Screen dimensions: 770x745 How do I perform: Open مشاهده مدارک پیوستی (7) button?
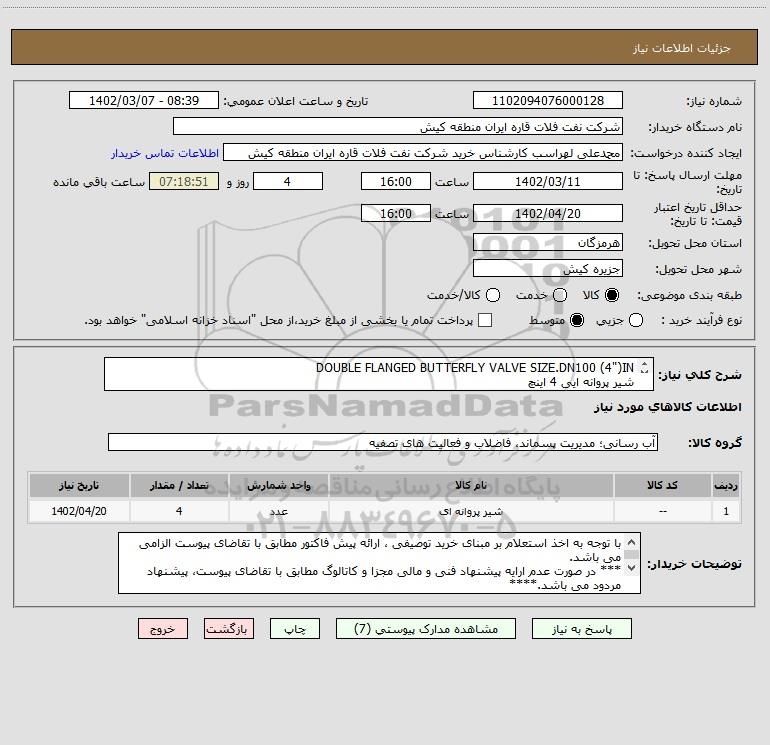(x=426, y=629)
